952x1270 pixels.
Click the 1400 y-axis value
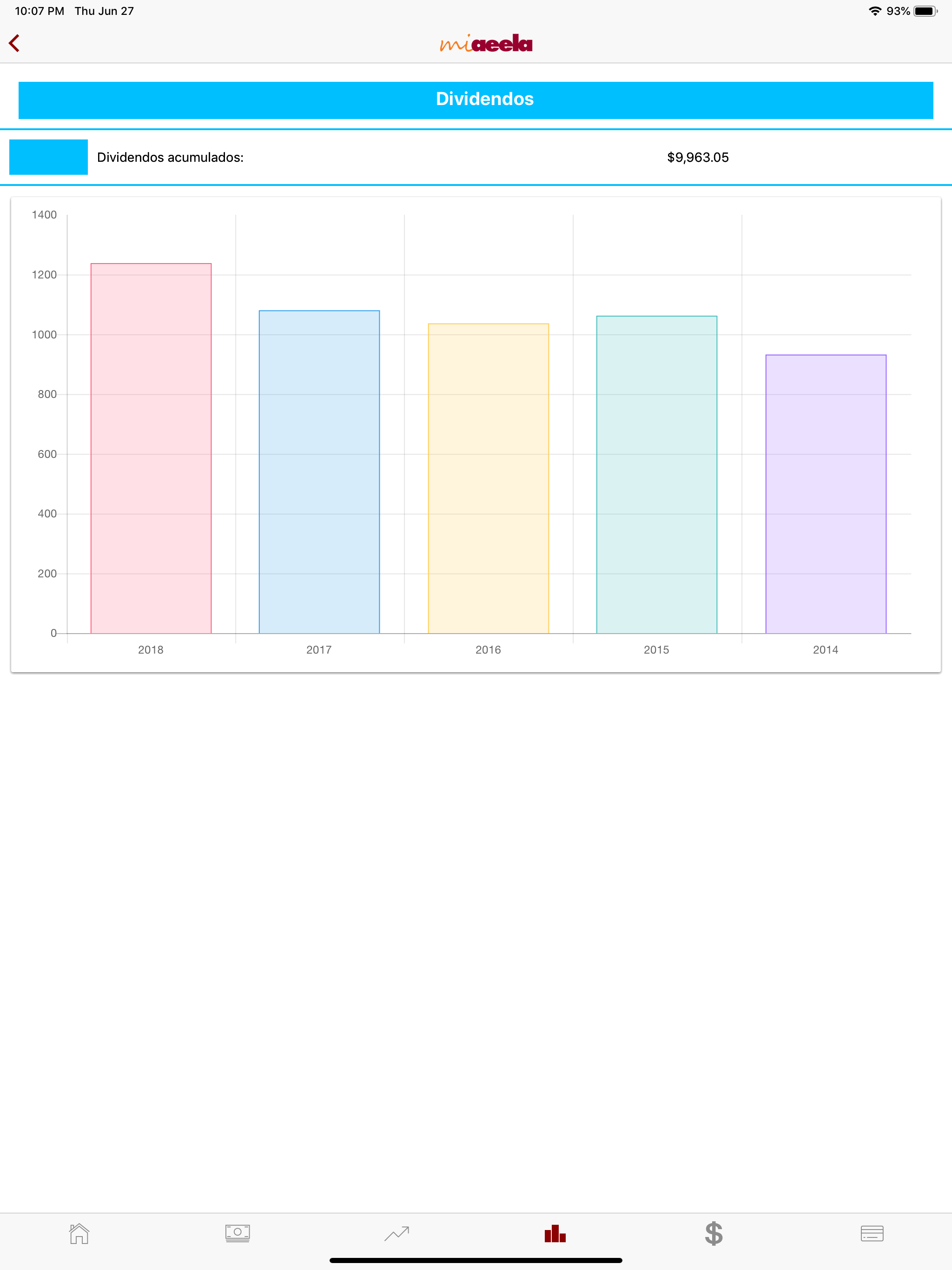tap(44, 215)
